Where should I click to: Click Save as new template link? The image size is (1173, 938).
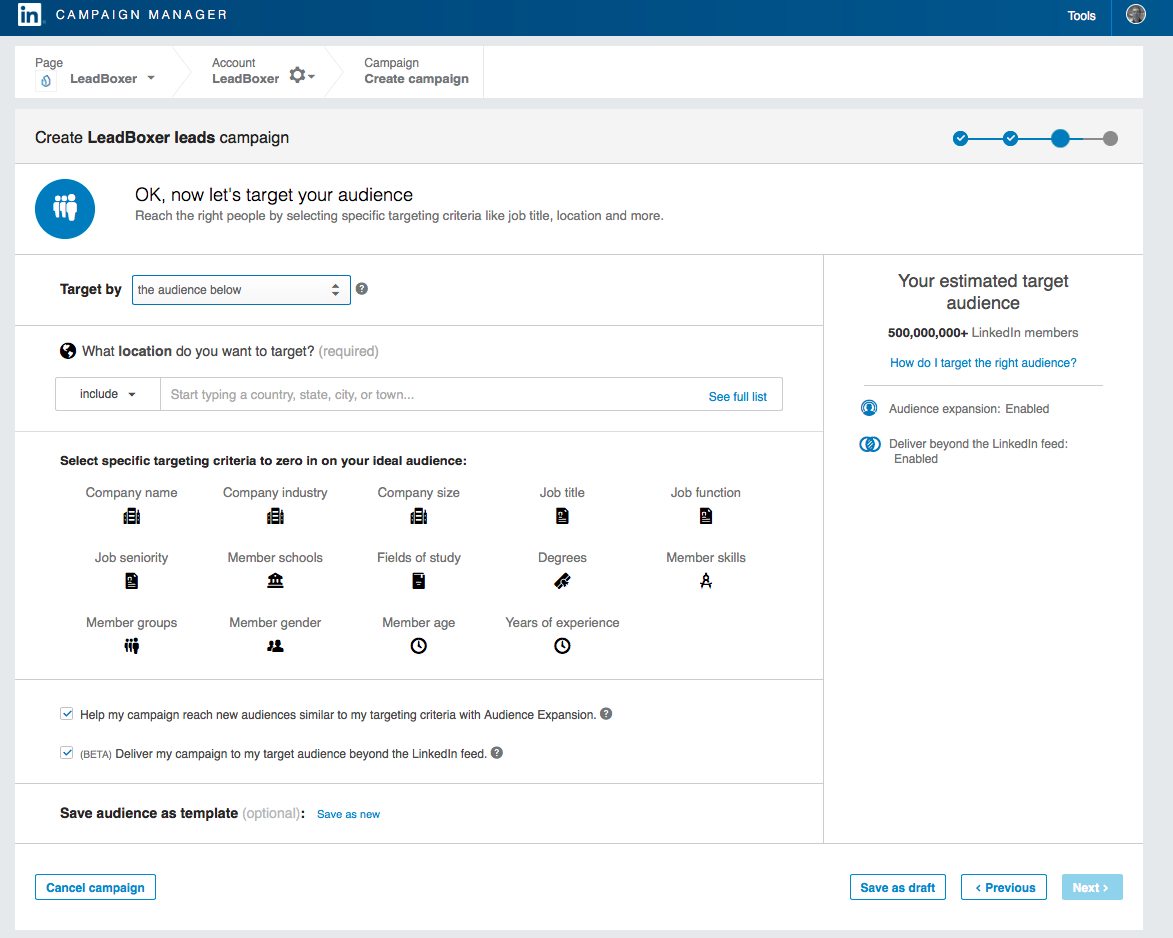[x=349, y=814]
